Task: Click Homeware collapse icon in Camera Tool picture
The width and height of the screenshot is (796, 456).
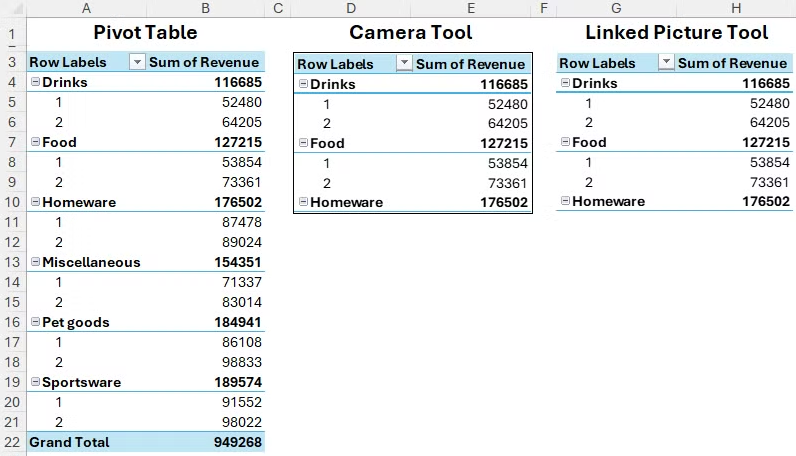Action: pos(303,202)
